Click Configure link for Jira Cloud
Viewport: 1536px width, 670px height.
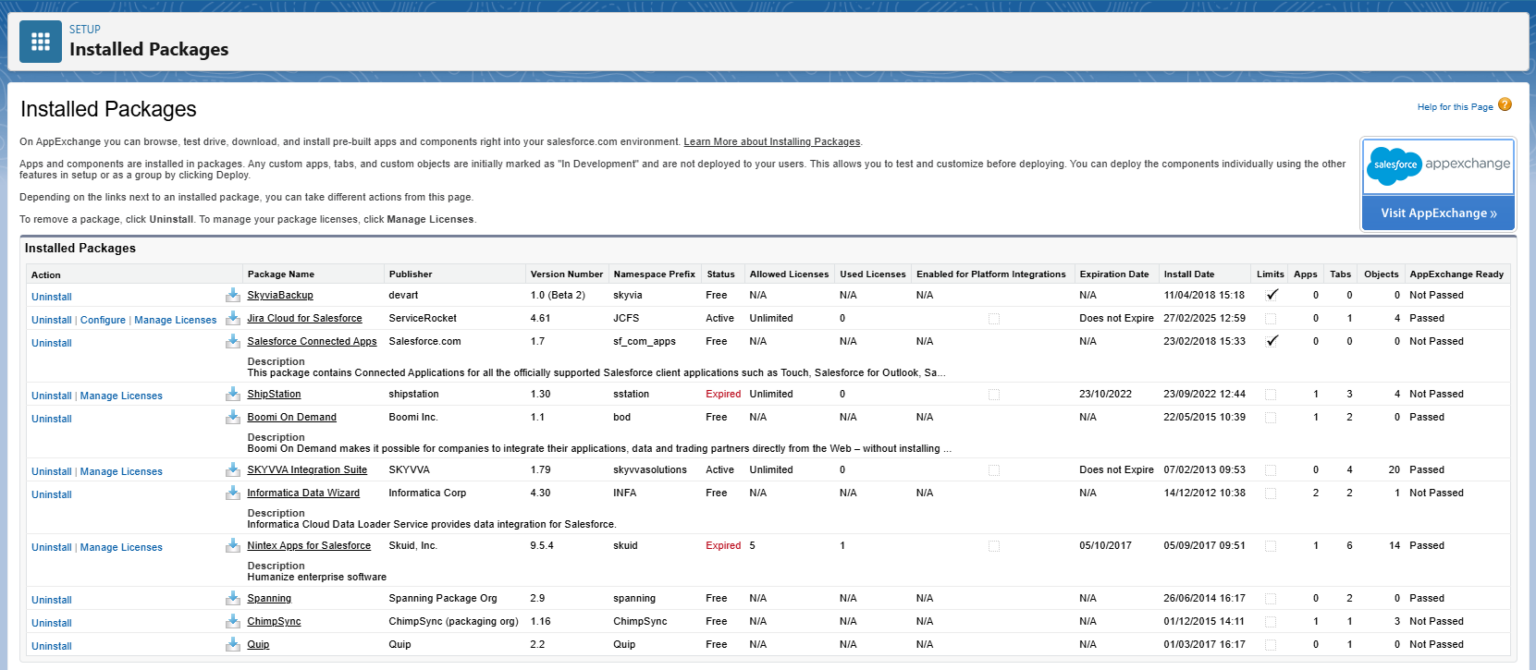coord(103,320)
